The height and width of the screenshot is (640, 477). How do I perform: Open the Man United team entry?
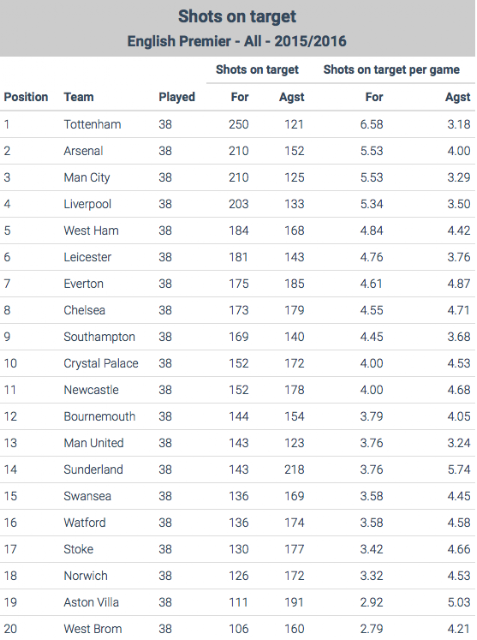pos(93,443)
